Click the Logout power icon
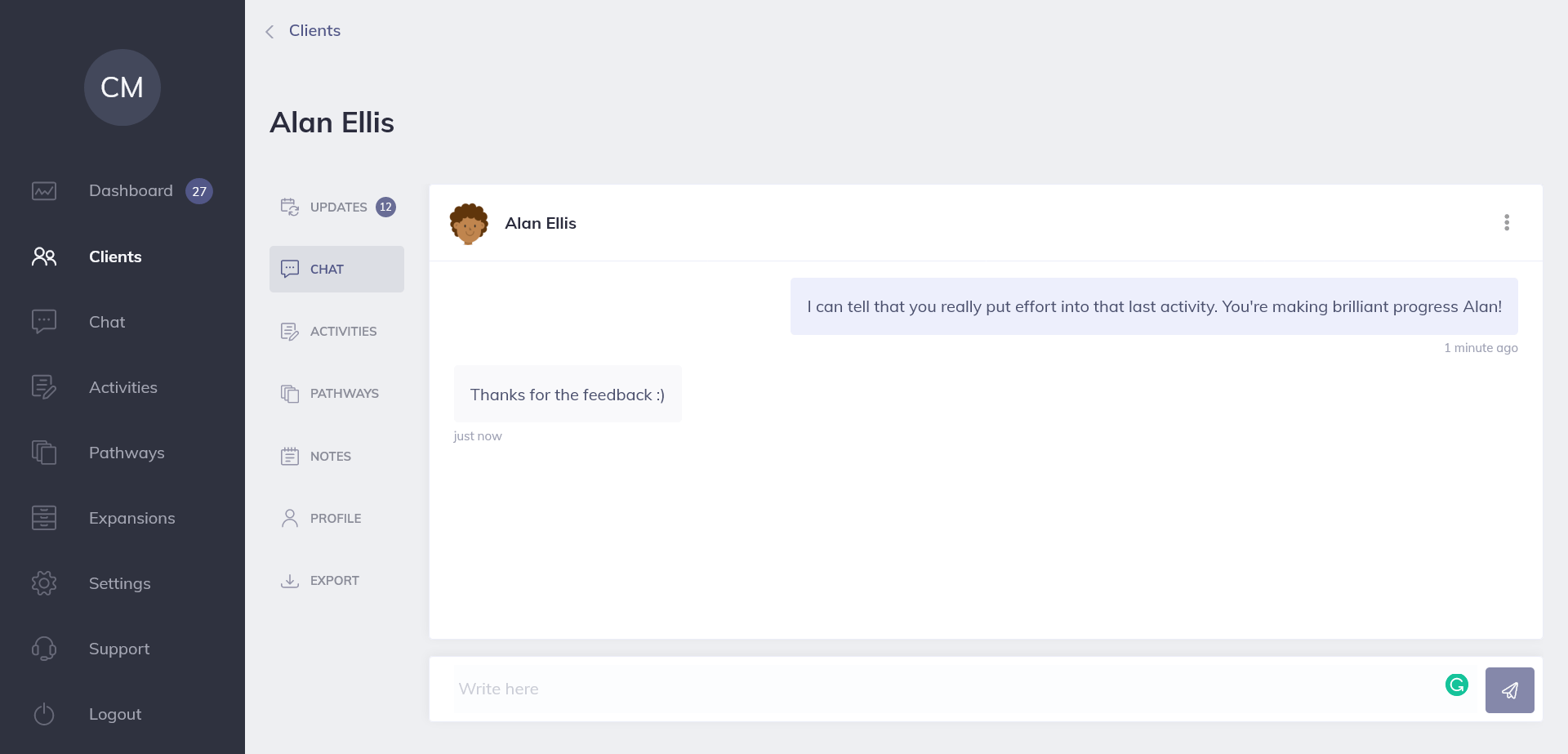 click(x=44, y=714)
